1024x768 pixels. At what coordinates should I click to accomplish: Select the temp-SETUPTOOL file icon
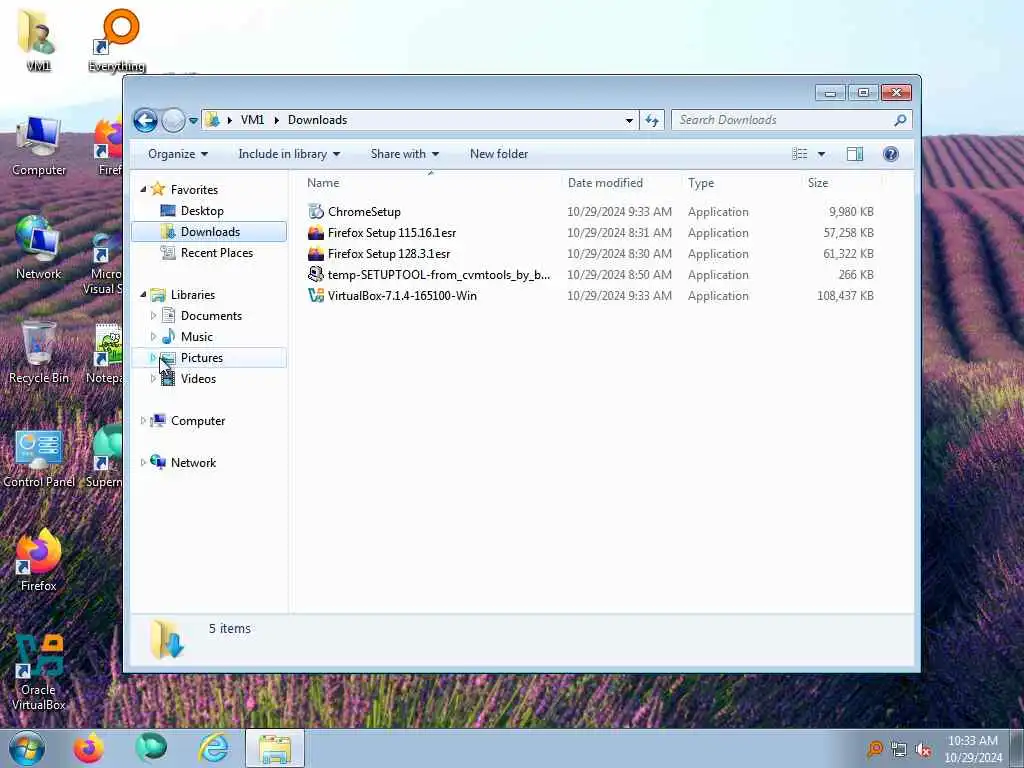tap(316, 274)
